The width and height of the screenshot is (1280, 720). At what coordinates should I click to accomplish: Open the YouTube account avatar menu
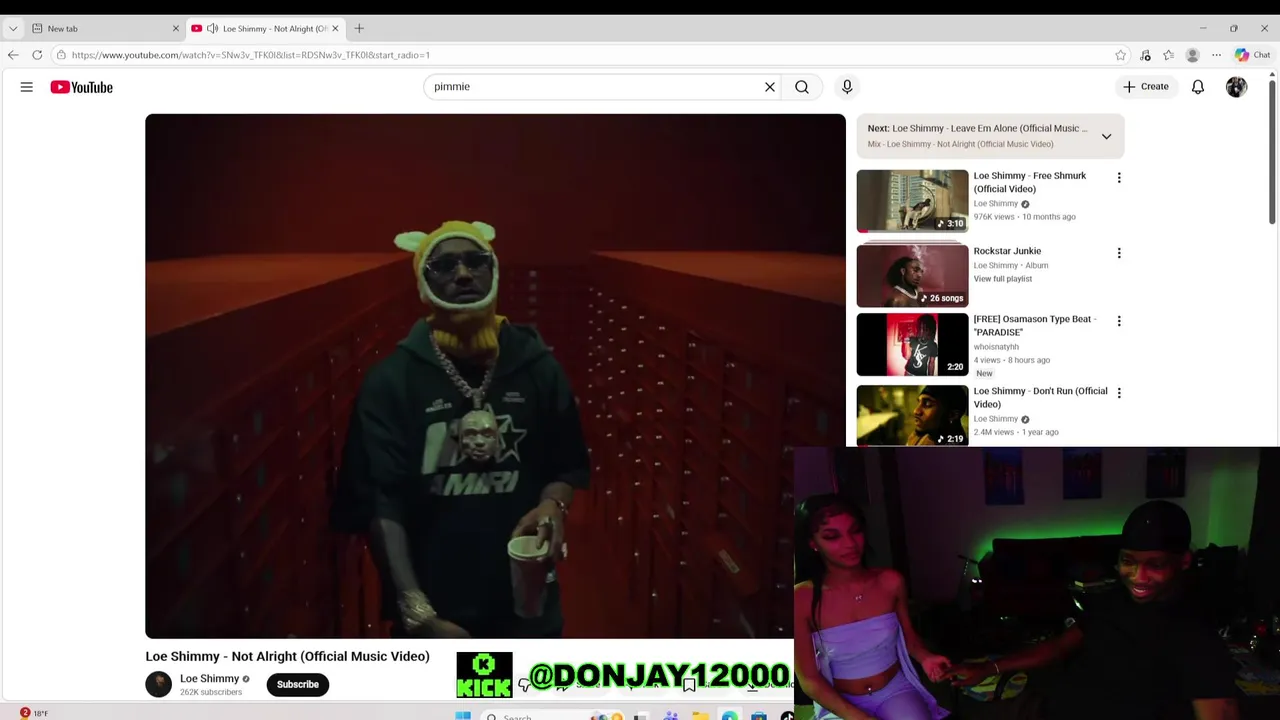tap(1237, 87)
